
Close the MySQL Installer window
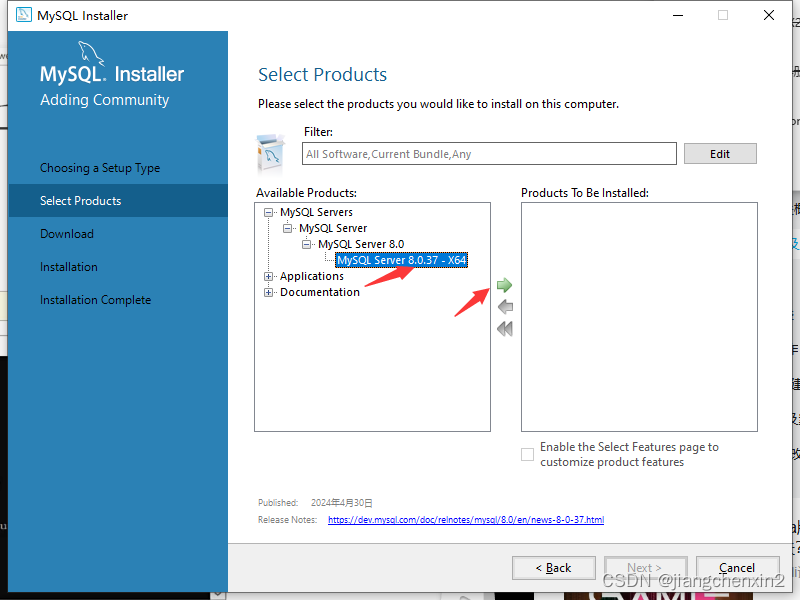(769, 15)
